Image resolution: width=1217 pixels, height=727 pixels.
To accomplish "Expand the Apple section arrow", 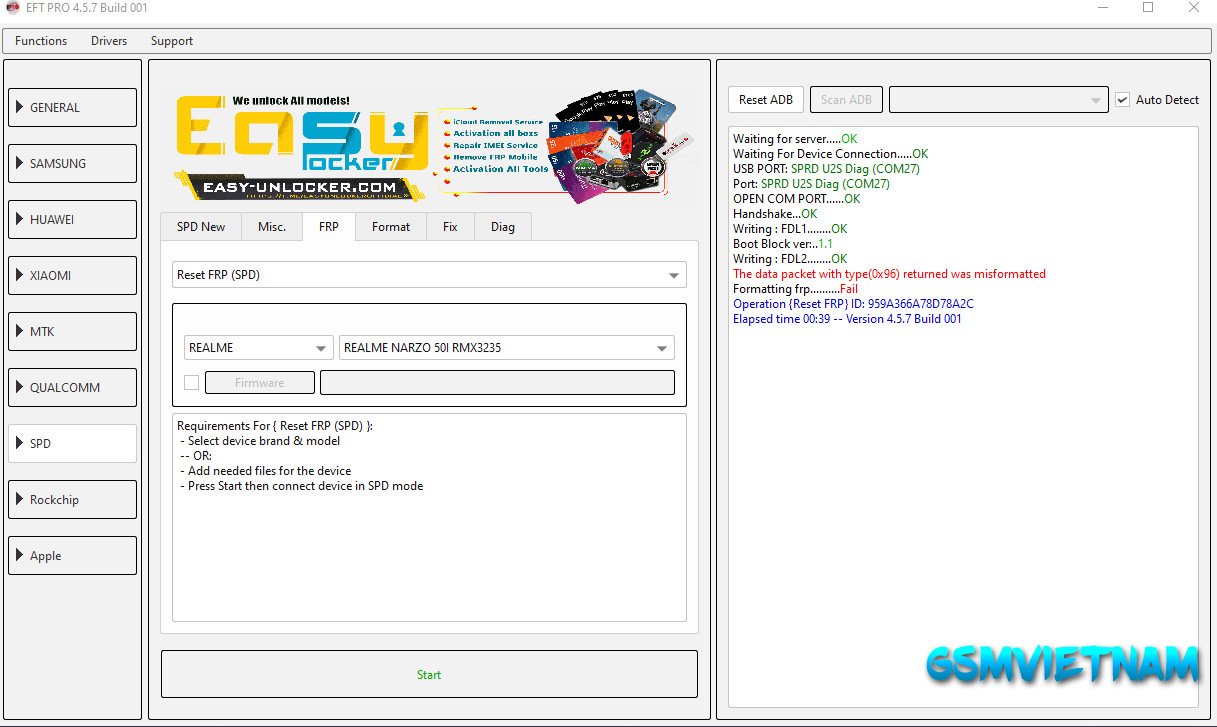I will coord(20,555).
